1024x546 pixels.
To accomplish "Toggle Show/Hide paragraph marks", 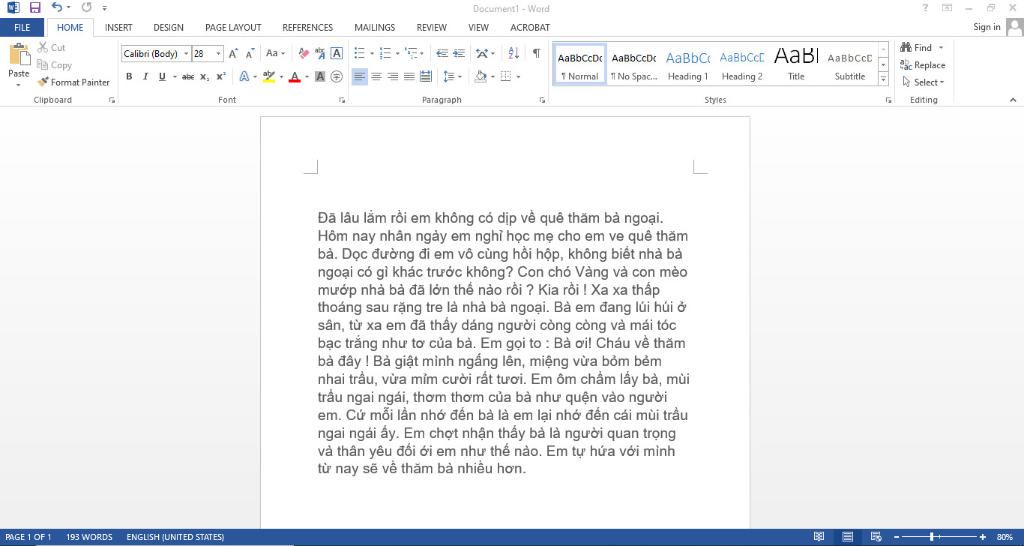I will (536, 54).
